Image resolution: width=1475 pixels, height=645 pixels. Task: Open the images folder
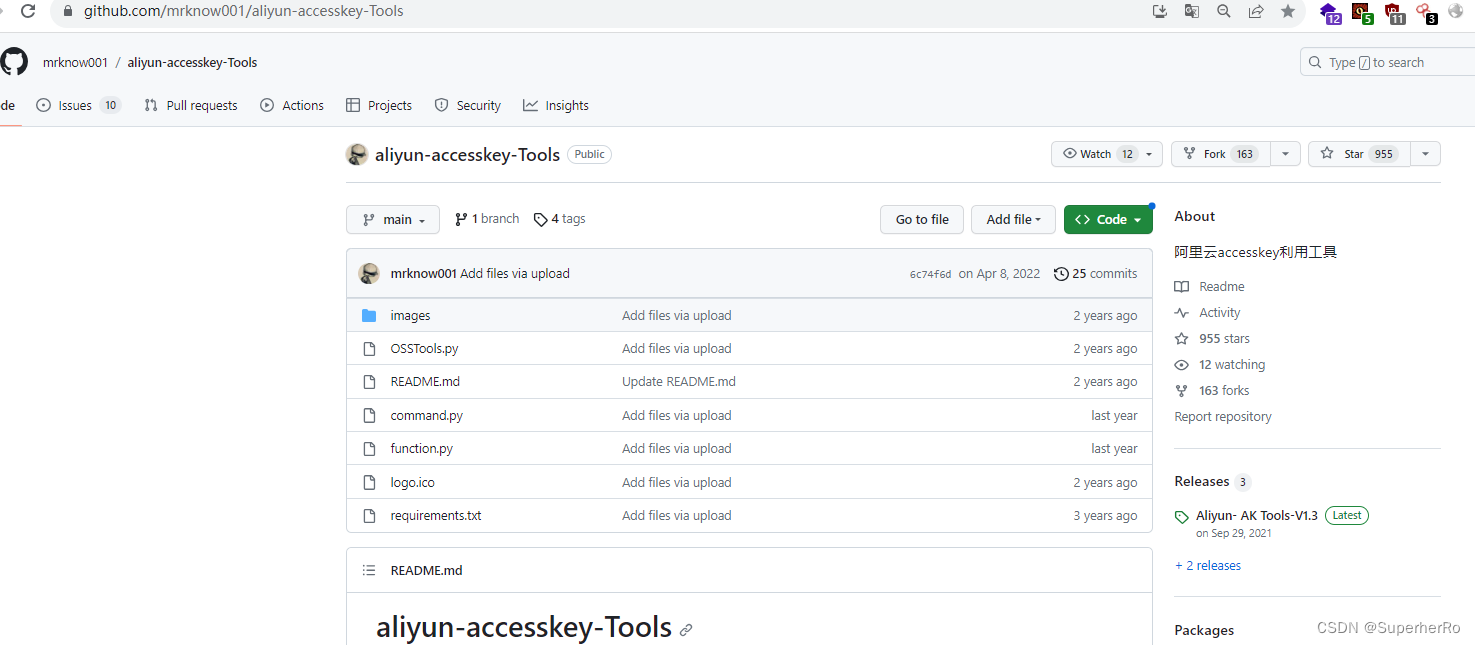tap(410, 316)
